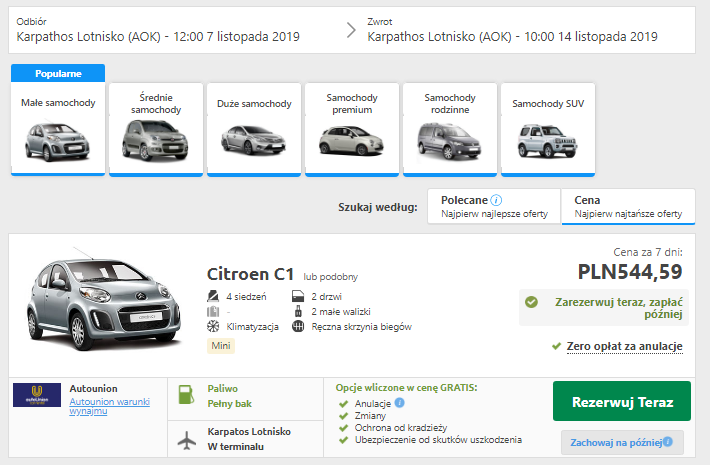Click the fuel pump icon beside Paliwo
This screenshot has width=710, height=465.
coord(186,394)
